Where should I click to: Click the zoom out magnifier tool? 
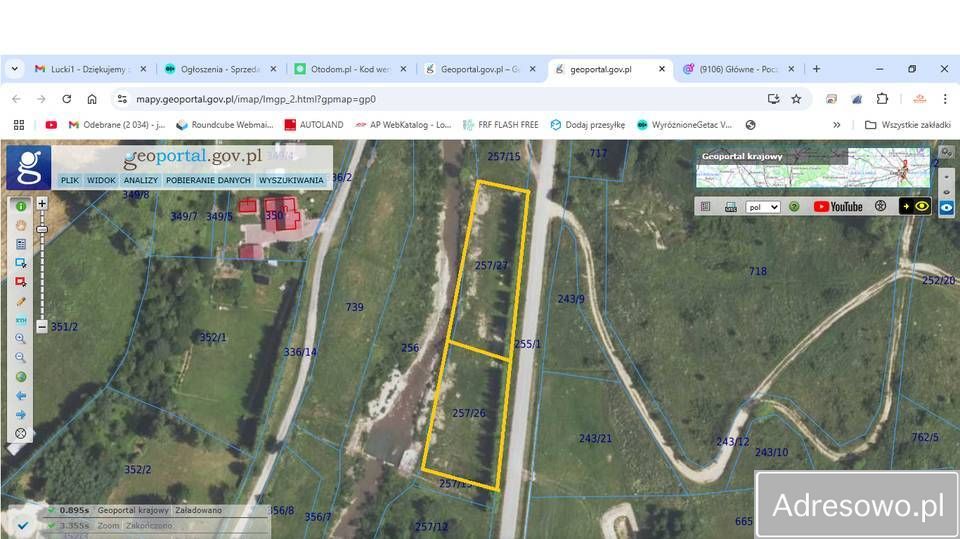click(x=20, y=358)
